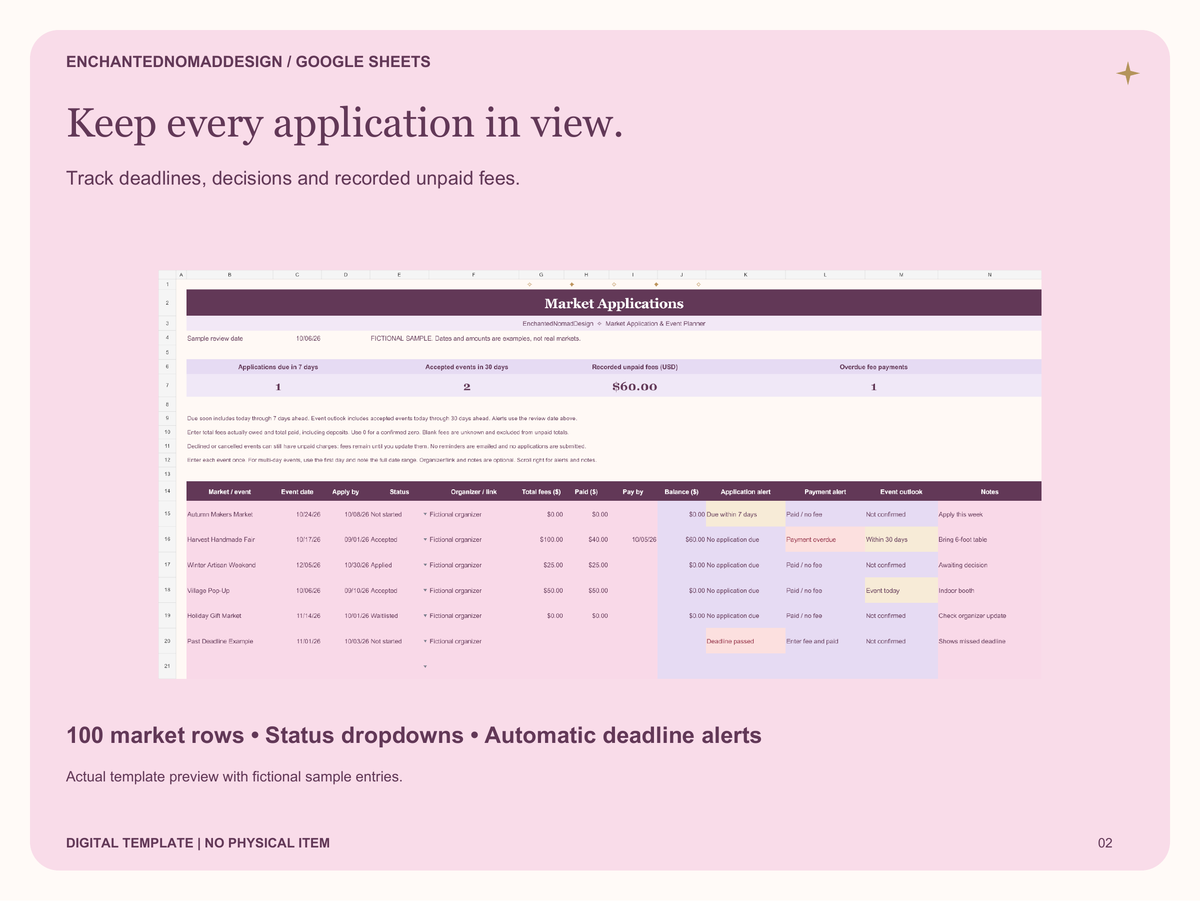
Task: Select the Holiday Gift Market cell
Action: [229, 616]
